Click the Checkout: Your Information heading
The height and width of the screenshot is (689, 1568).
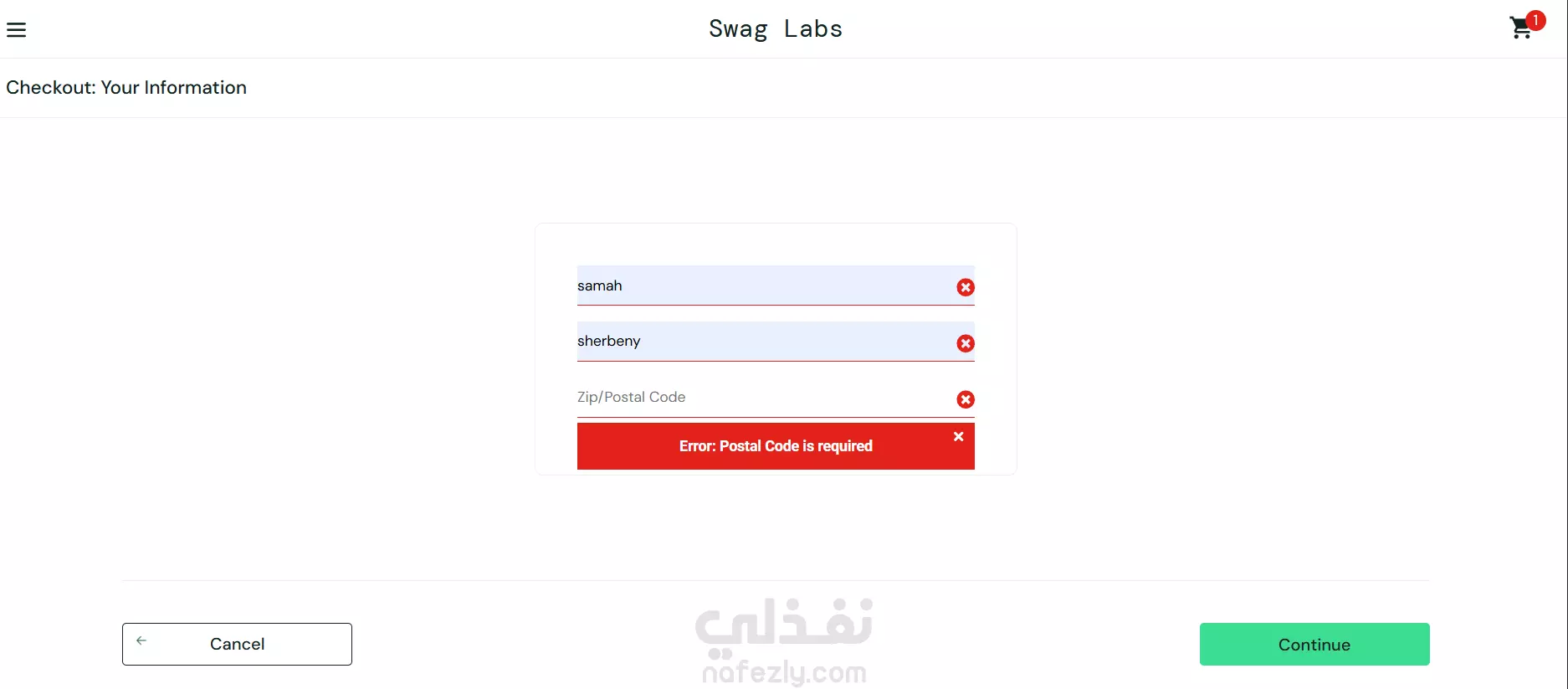(126, 87)
